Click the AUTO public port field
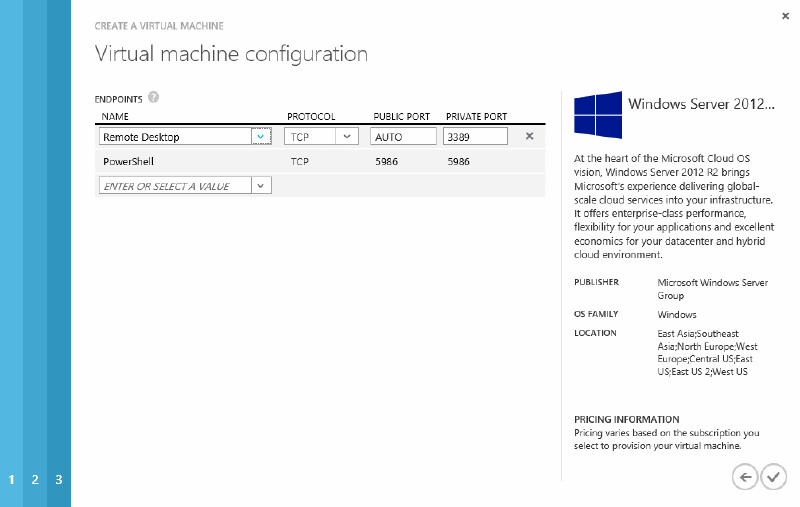This screenshot has height=507, width=800. point(403,136)
